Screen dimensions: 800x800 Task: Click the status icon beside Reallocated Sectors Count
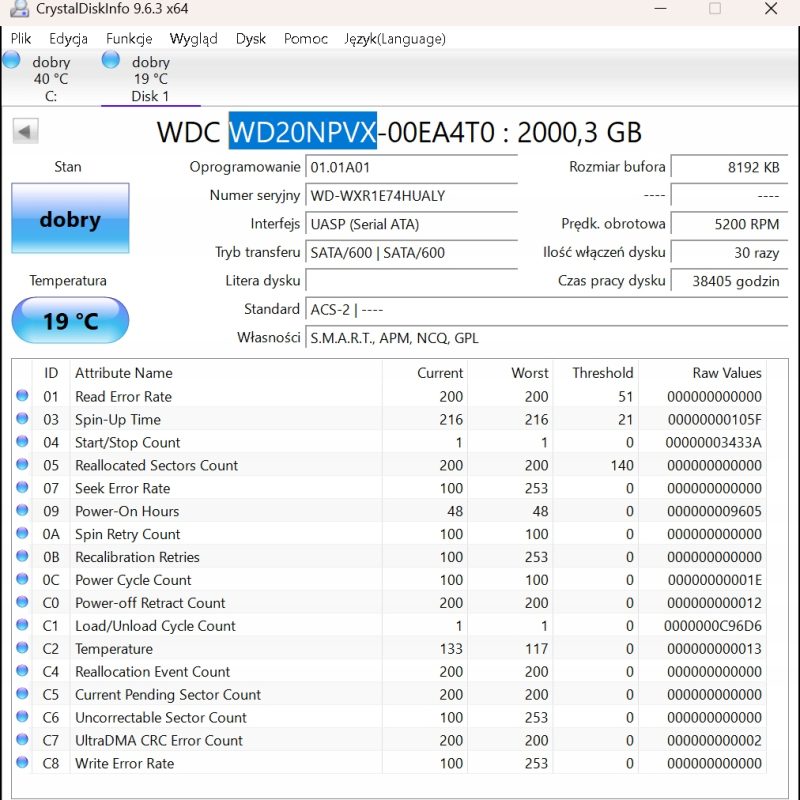pos(23,465)
